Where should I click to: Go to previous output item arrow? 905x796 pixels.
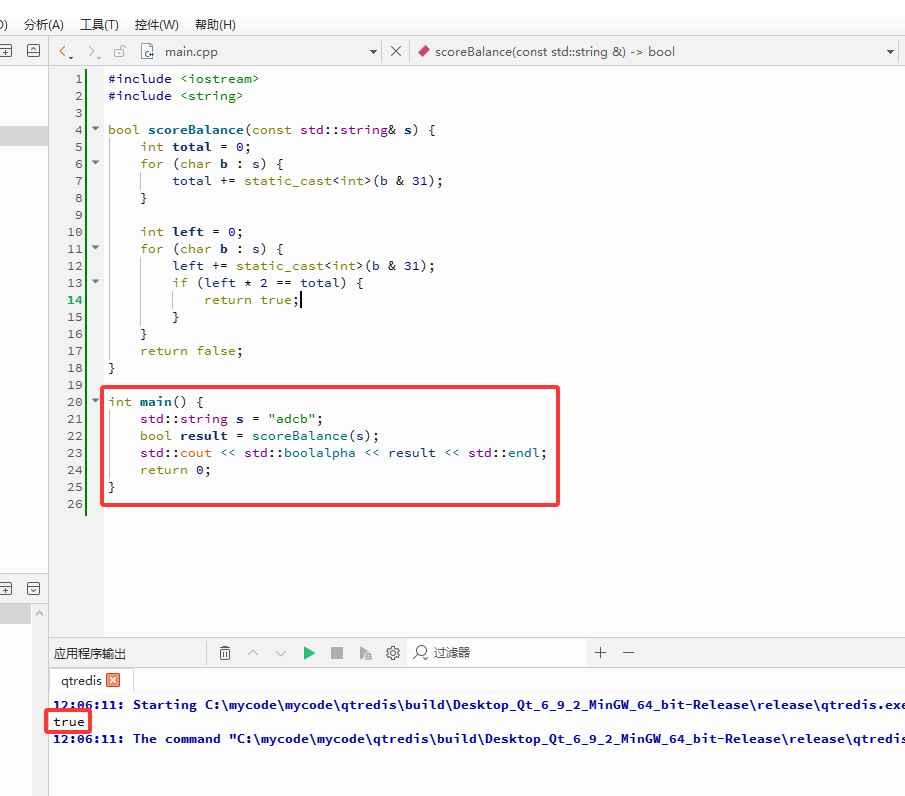pos(253,653)
